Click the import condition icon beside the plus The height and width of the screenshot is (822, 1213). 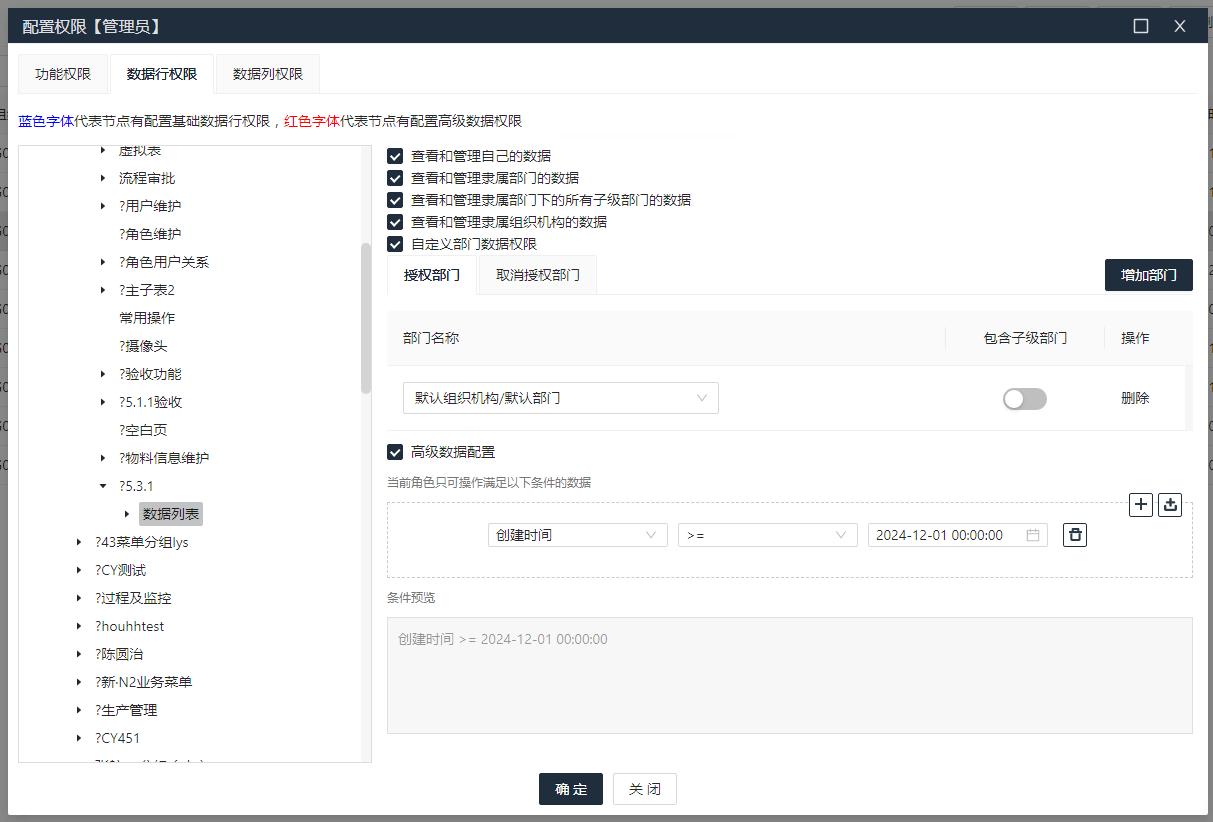click(1169, 504)
